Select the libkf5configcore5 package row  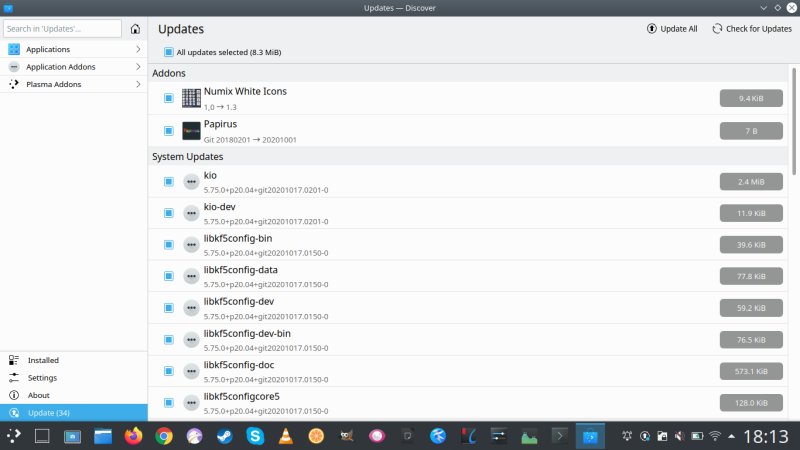[x=468, y=403]
